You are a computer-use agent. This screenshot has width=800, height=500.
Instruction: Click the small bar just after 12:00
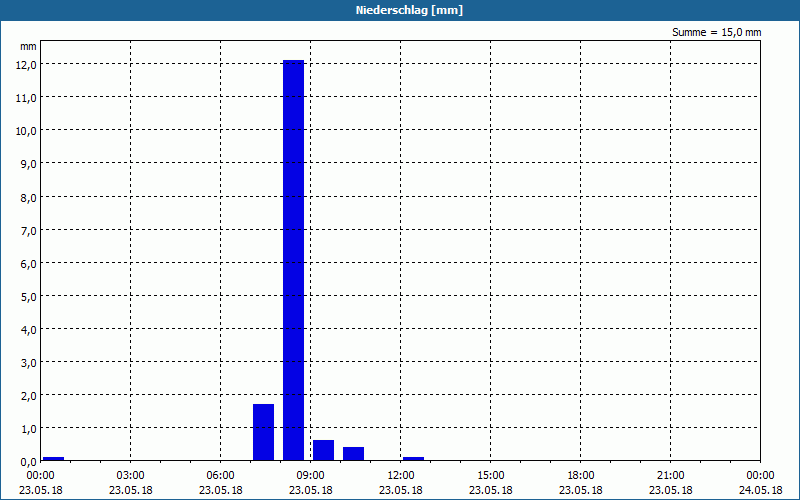click(x=413, y=459)
